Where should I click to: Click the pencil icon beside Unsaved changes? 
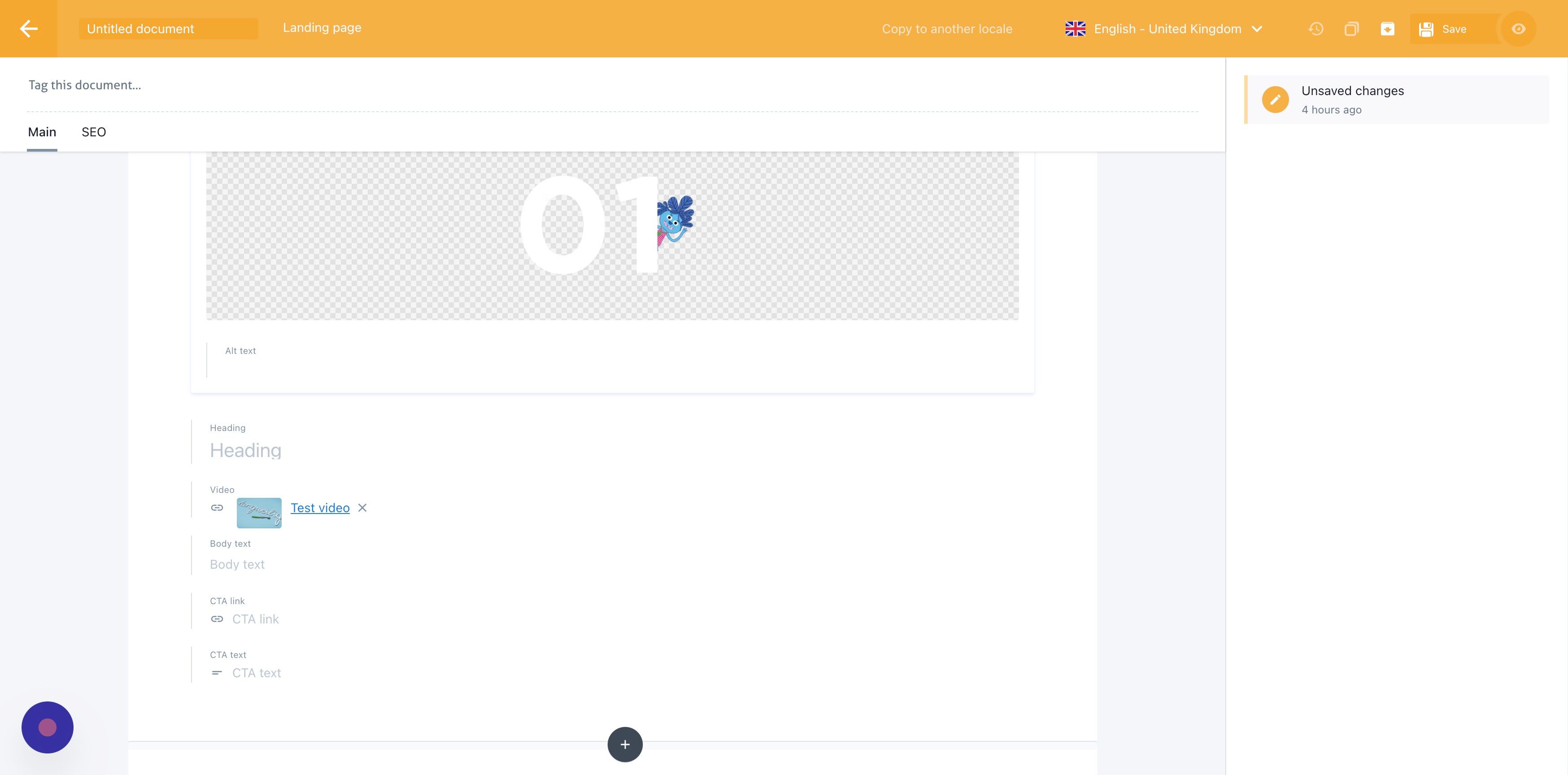coord(1275,100)
